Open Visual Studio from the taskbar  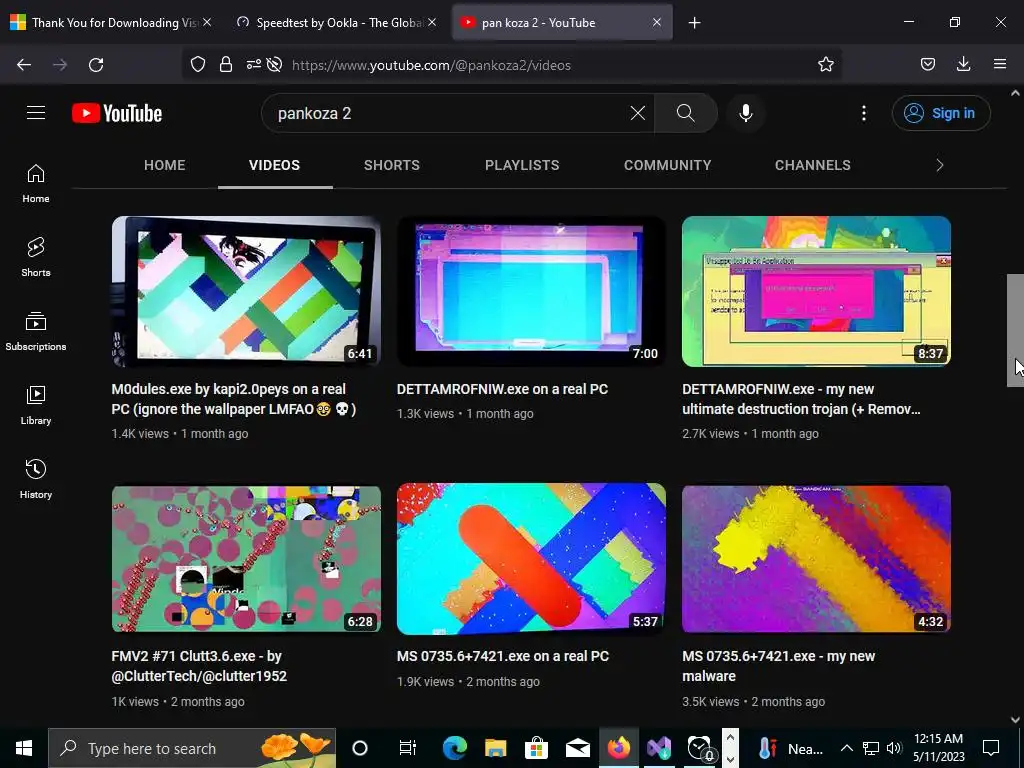(659, 748)
